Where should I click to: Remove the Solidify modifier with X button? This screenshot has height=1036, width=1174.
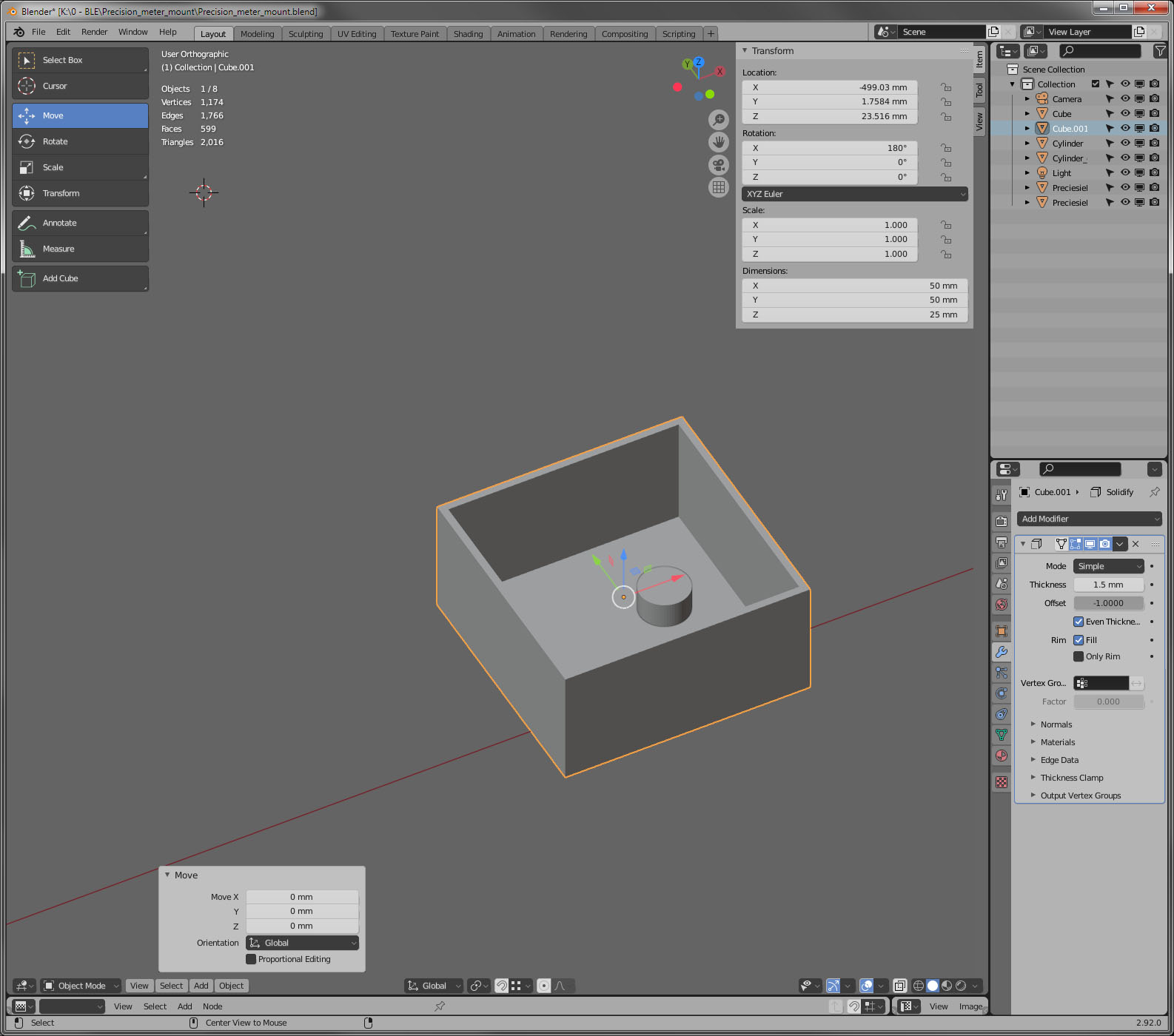point(1136,544)
